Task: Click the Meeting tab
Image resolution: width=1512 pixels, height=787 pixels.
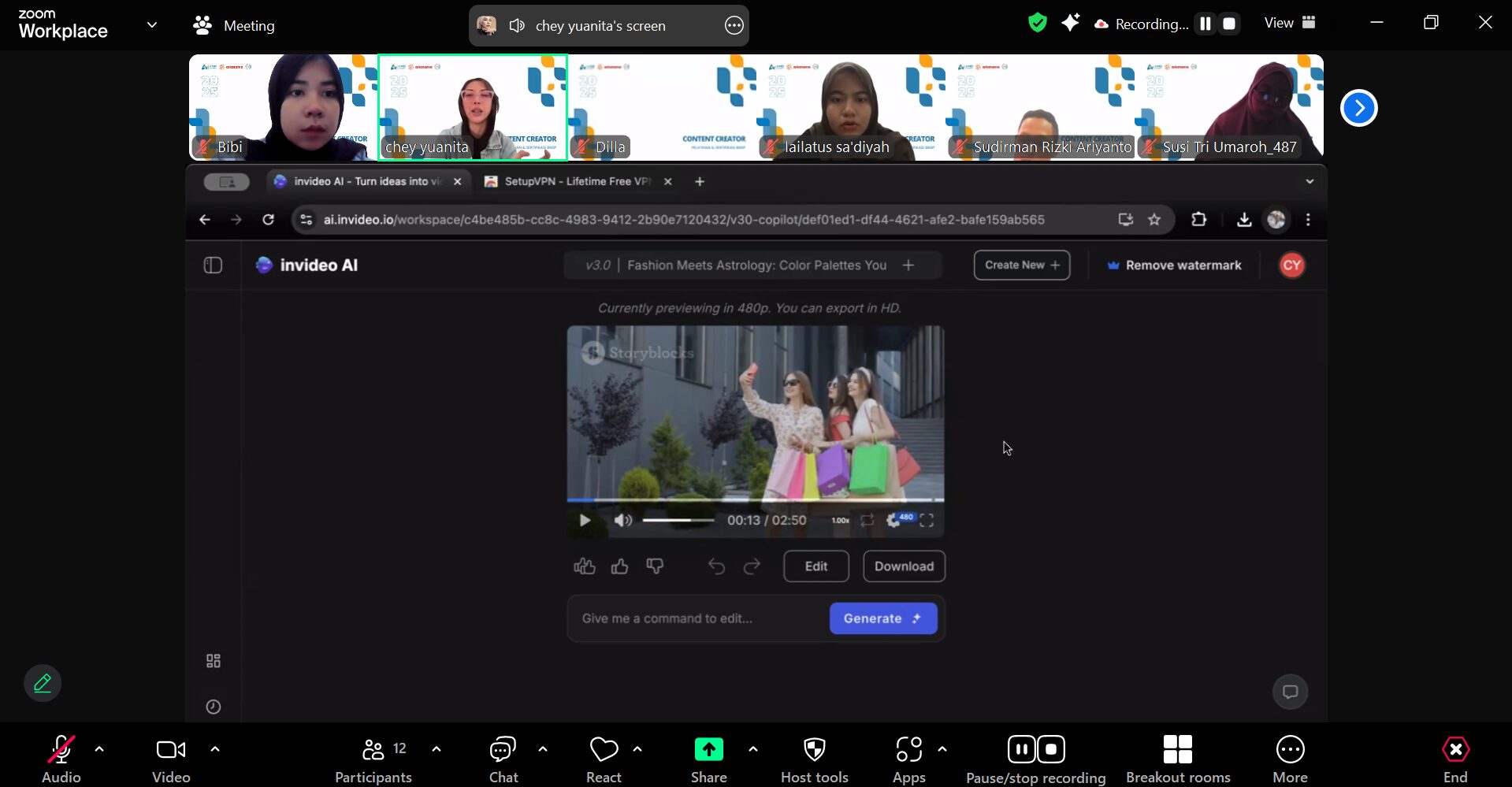Action: pyautogui.click(x=234, y=26)
